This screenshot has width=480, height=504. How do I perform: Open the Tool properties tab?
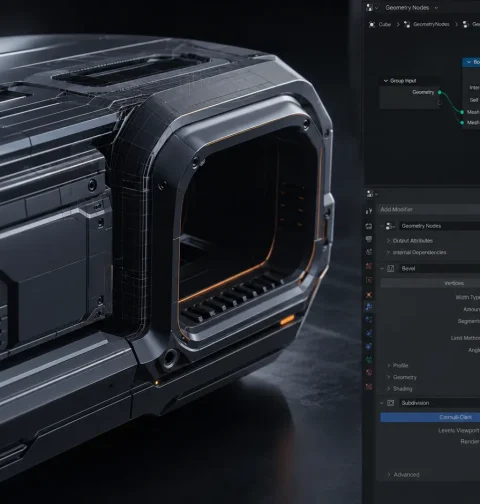point(369,211)
